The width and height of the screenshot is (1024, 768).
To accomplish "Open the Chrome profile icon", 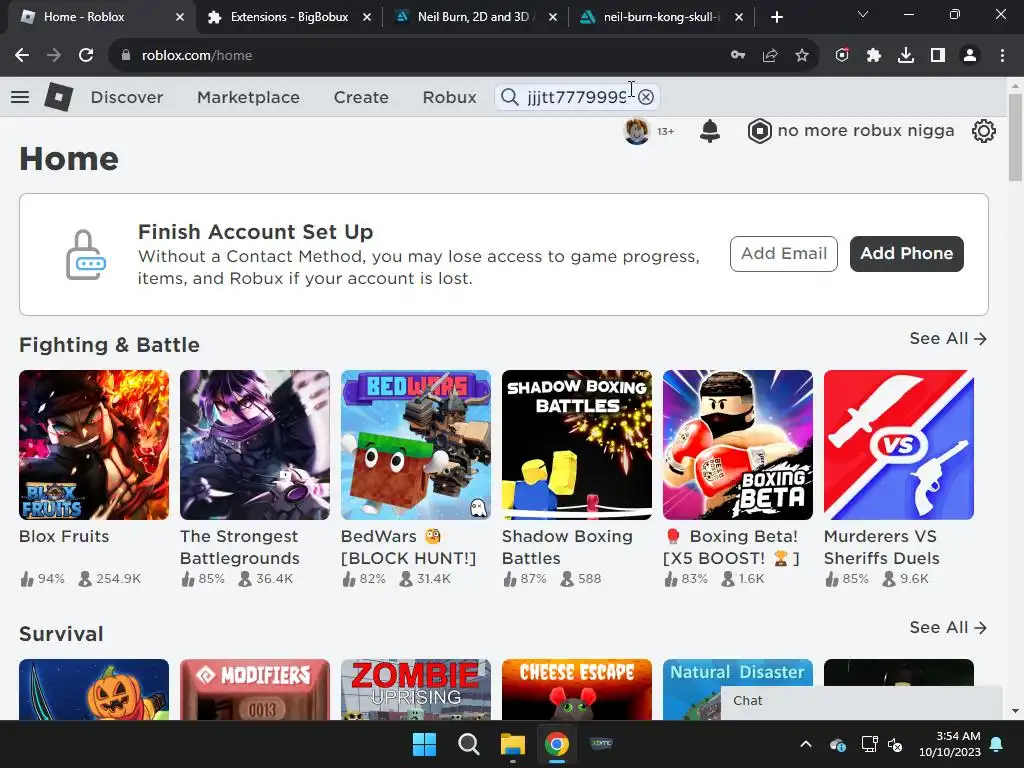I will (970, 56).
